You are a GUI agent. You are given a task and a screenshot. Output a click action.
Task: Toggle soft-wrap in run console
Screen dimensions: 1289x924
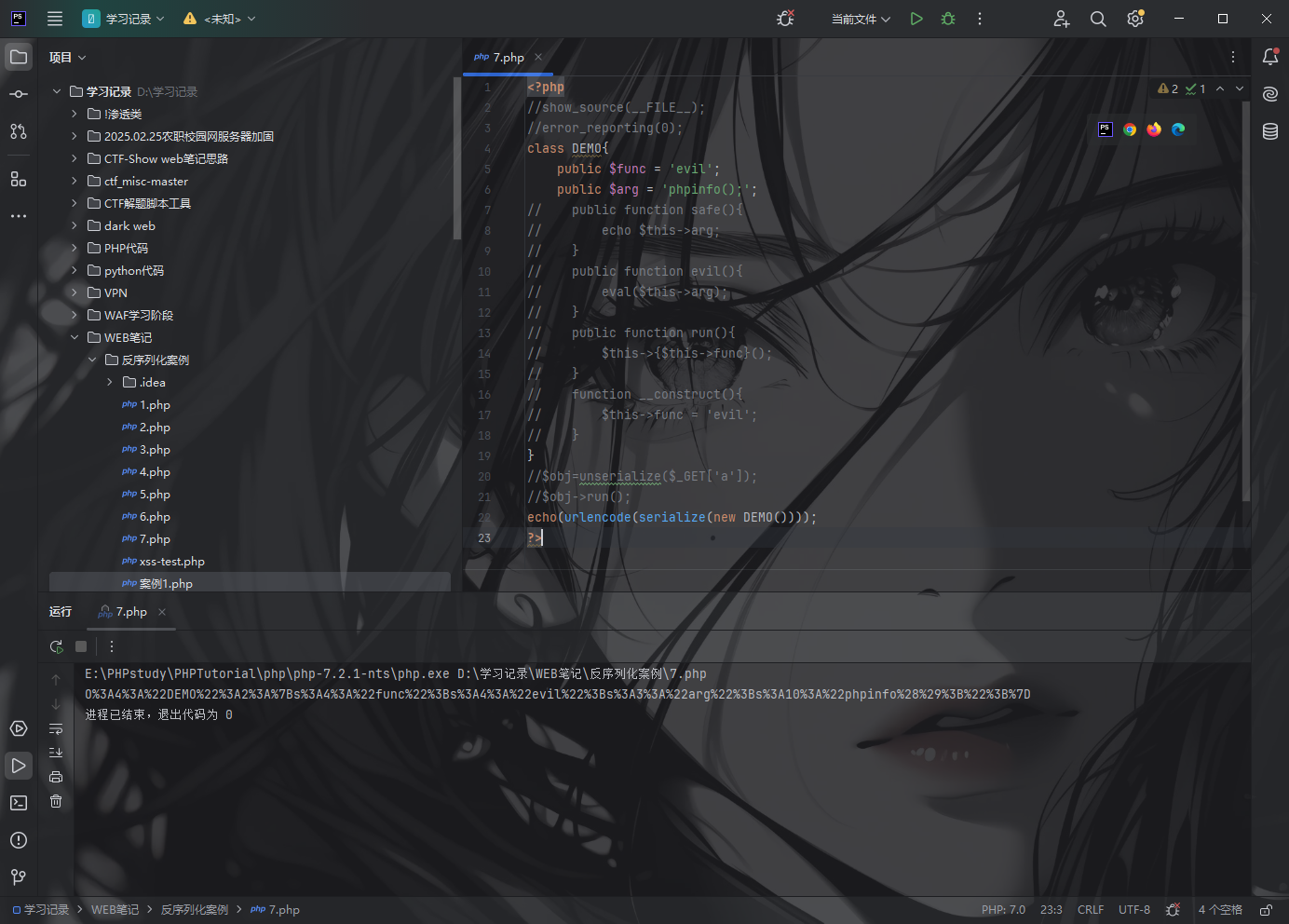56,728
